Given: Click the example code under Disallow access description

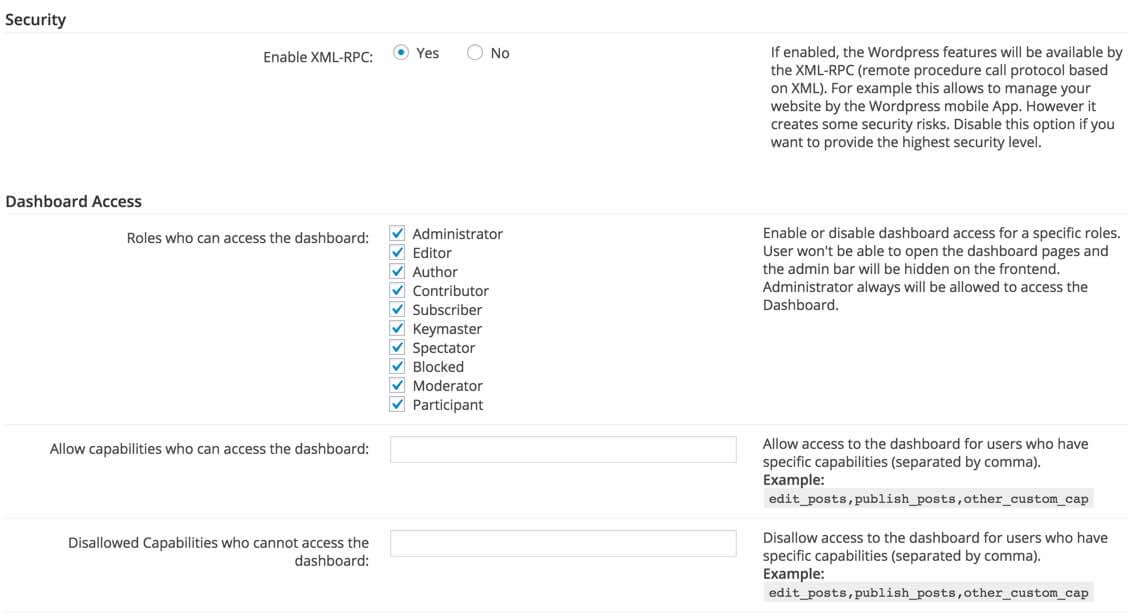Looking at the screenshot, I should pyautogui.click(x=928, y=593).
